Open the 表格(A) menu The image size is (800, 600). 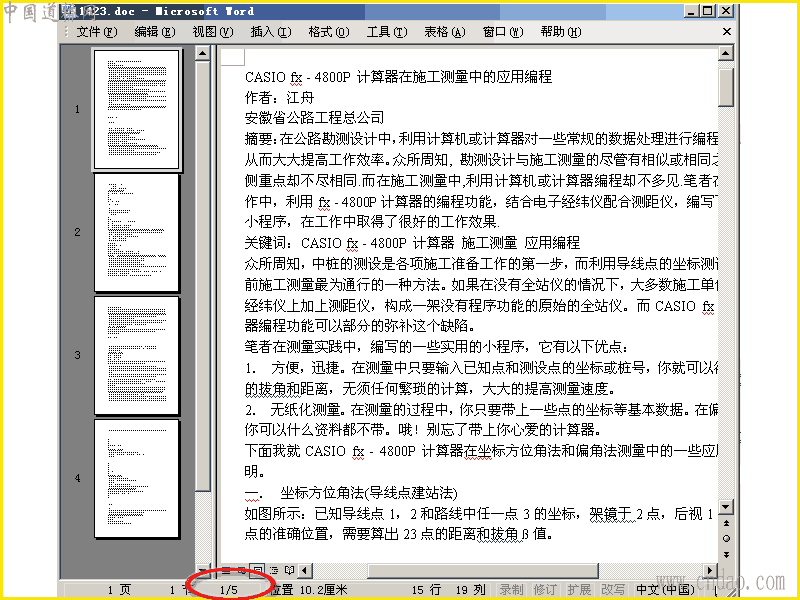444,32
